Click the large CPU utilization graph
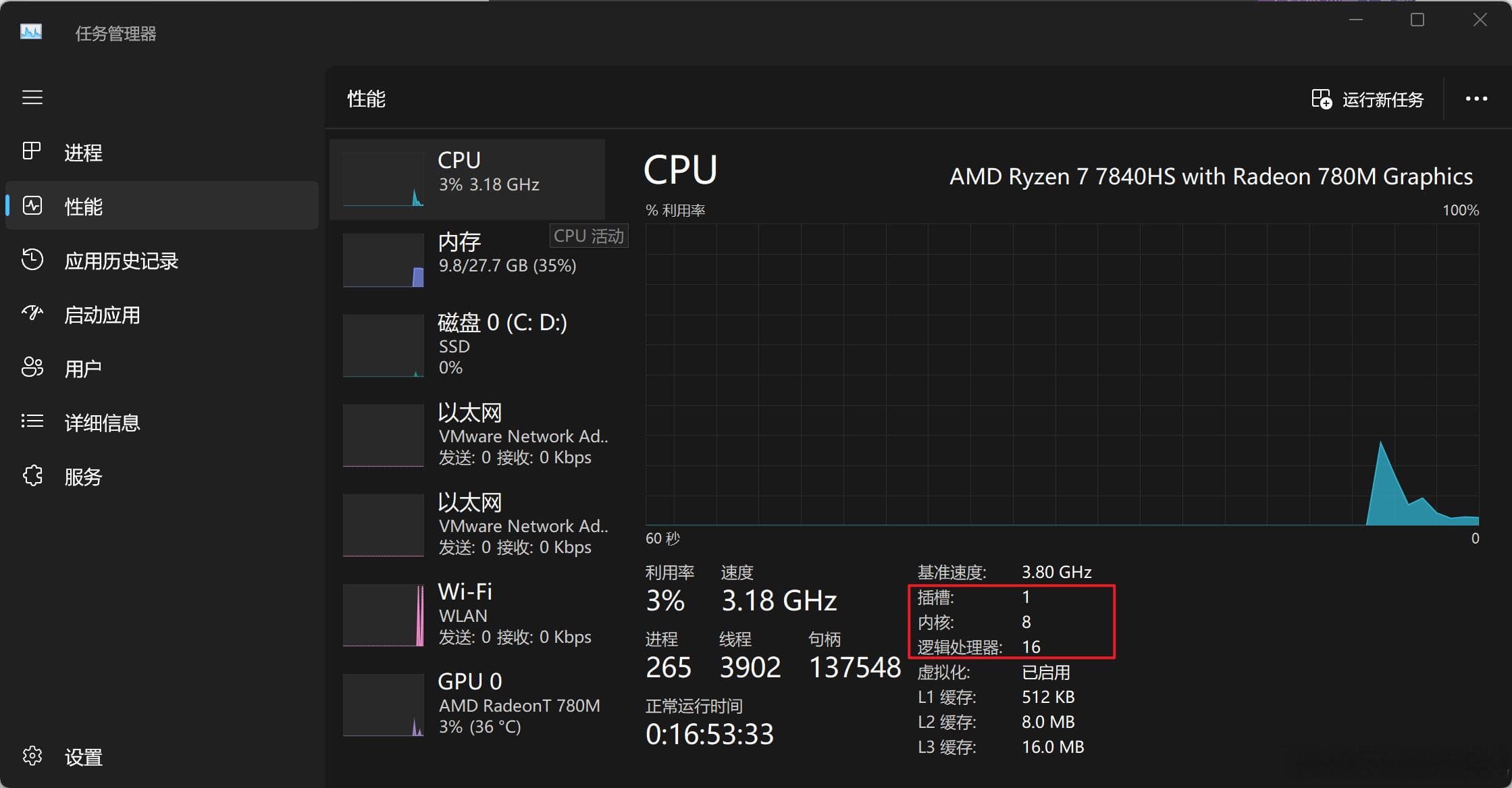 click(x=1062, y=374)
